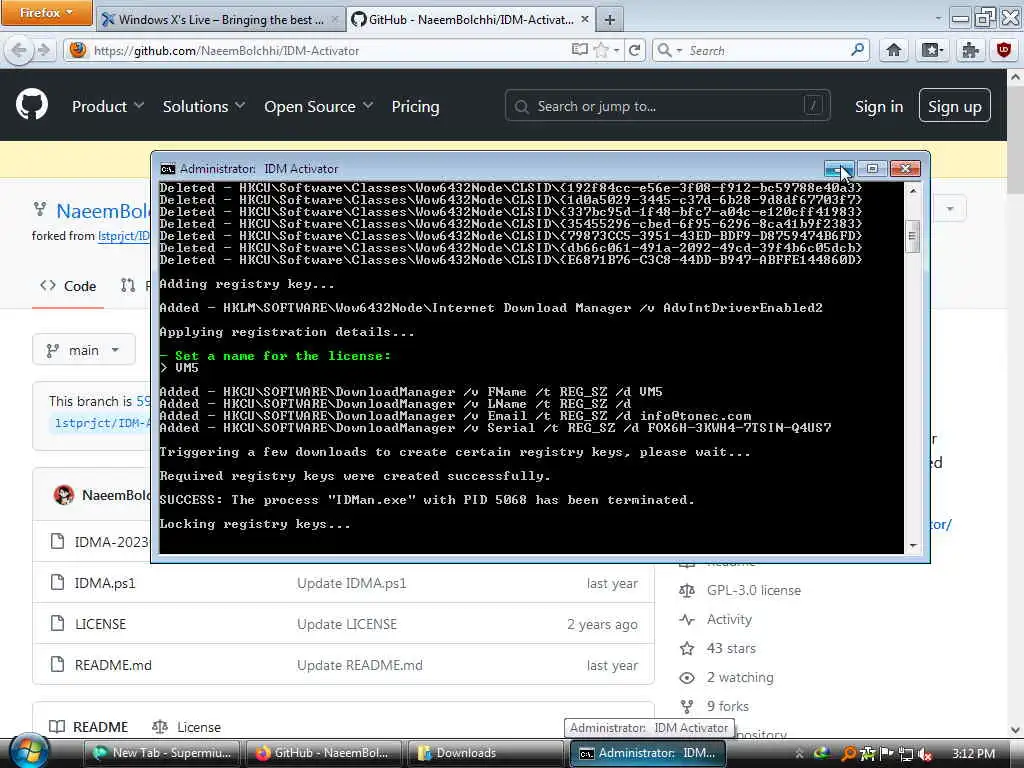Viewport: 1024px width, 768px height.
Task: Maximize the IDM Activator console window
Action: coord(872,169)
